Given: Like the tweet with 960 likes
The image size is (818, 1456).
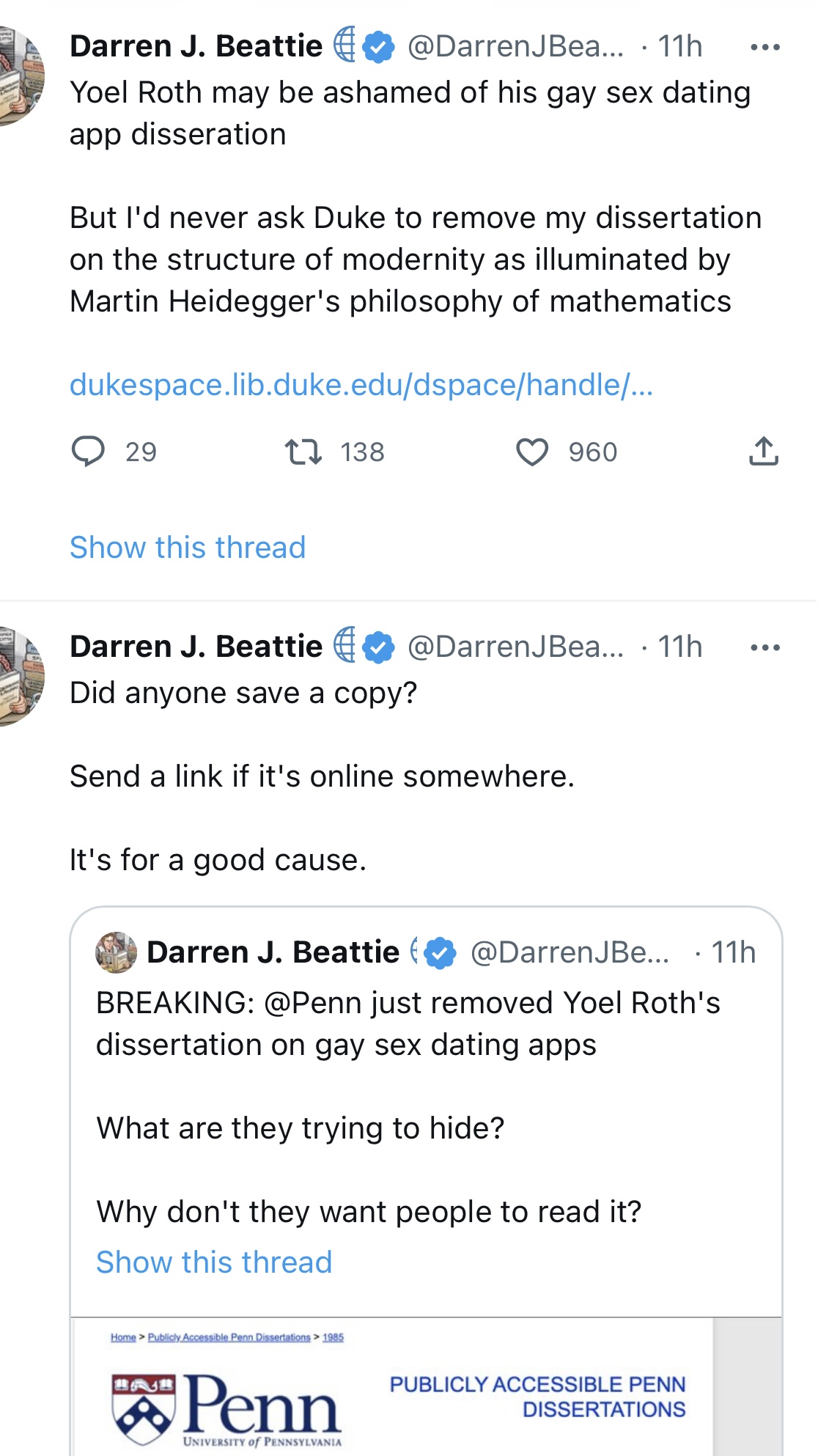Looking at the screenshot, I should pos(532,452).
